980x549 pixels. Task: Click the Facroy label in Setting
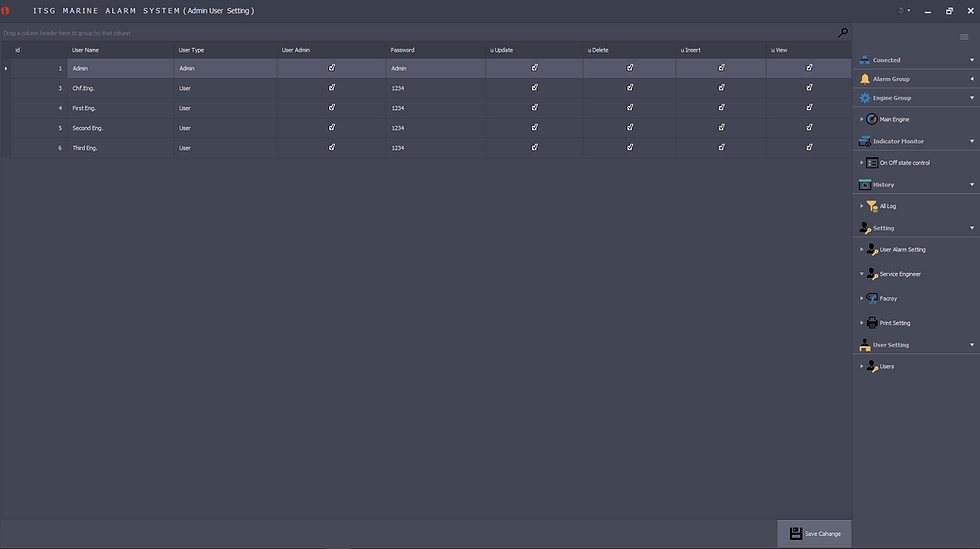(x=888, y=299)
